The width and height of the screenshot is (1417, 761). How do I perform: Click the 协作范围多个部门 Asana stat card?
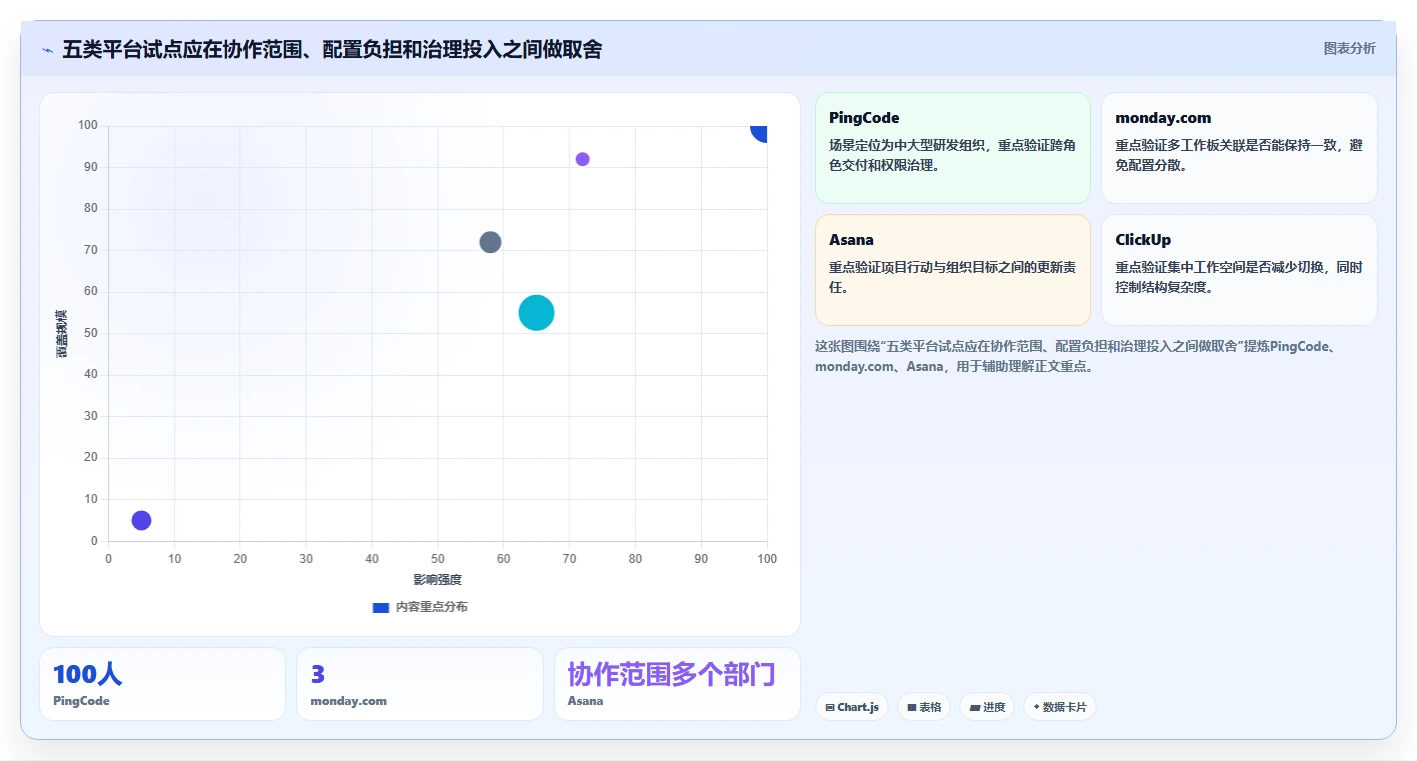[677, 684]
